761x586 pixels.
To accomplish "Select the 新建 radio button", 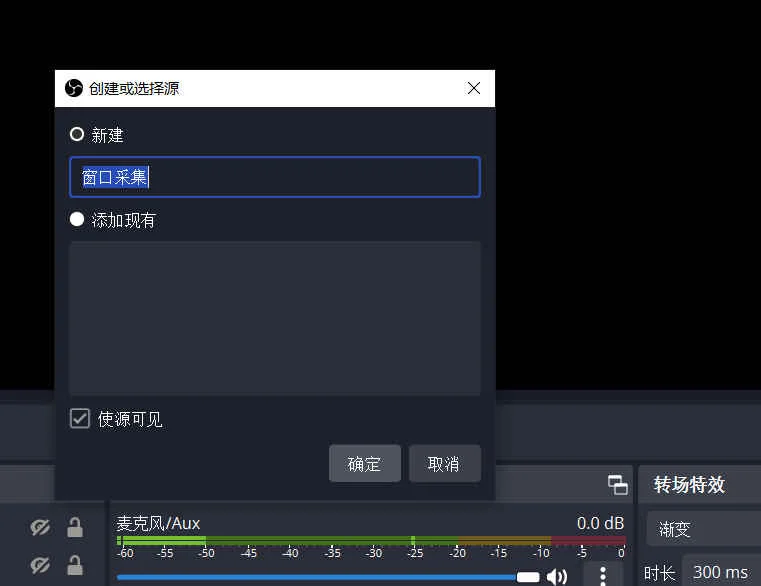I will point(77,134).
